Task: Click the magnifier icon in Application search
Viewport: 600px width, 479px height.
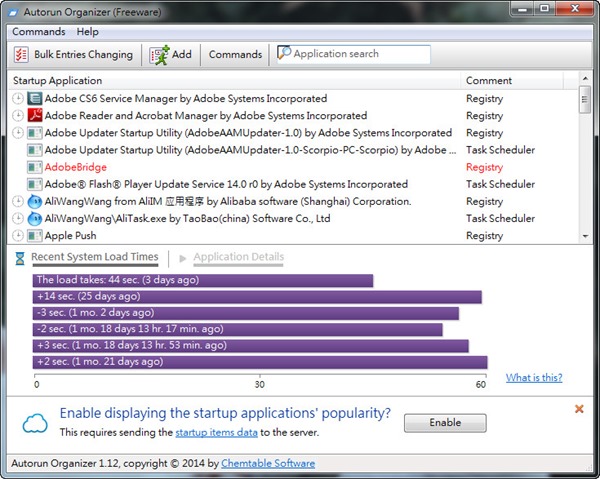Action: [x=284, y=53]
